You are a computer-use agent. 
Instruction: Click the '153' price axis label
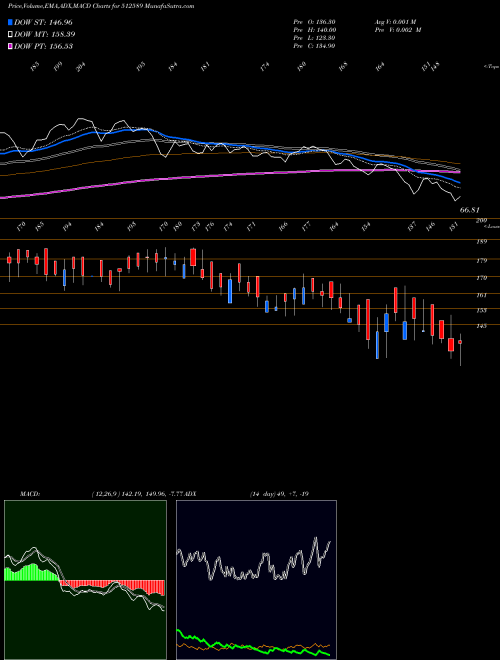click(482, 310)
